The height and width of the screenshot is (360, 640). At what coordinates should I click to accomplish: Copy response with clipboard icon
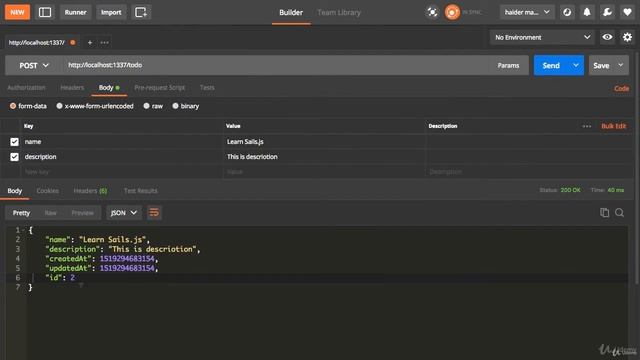[x=604, y=213]
